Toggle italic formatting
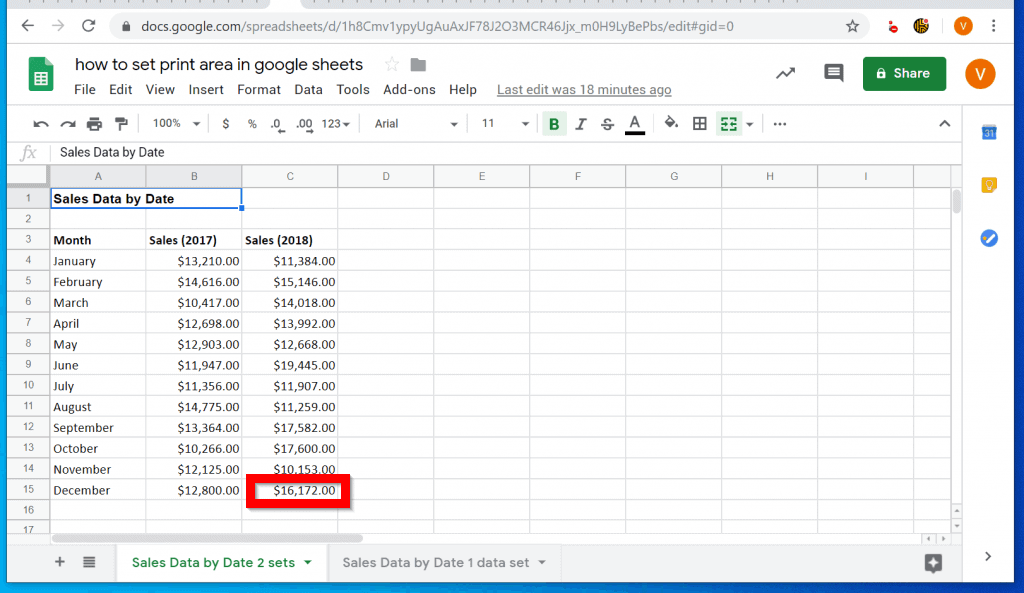The image size is (1024, 593). 580,123
